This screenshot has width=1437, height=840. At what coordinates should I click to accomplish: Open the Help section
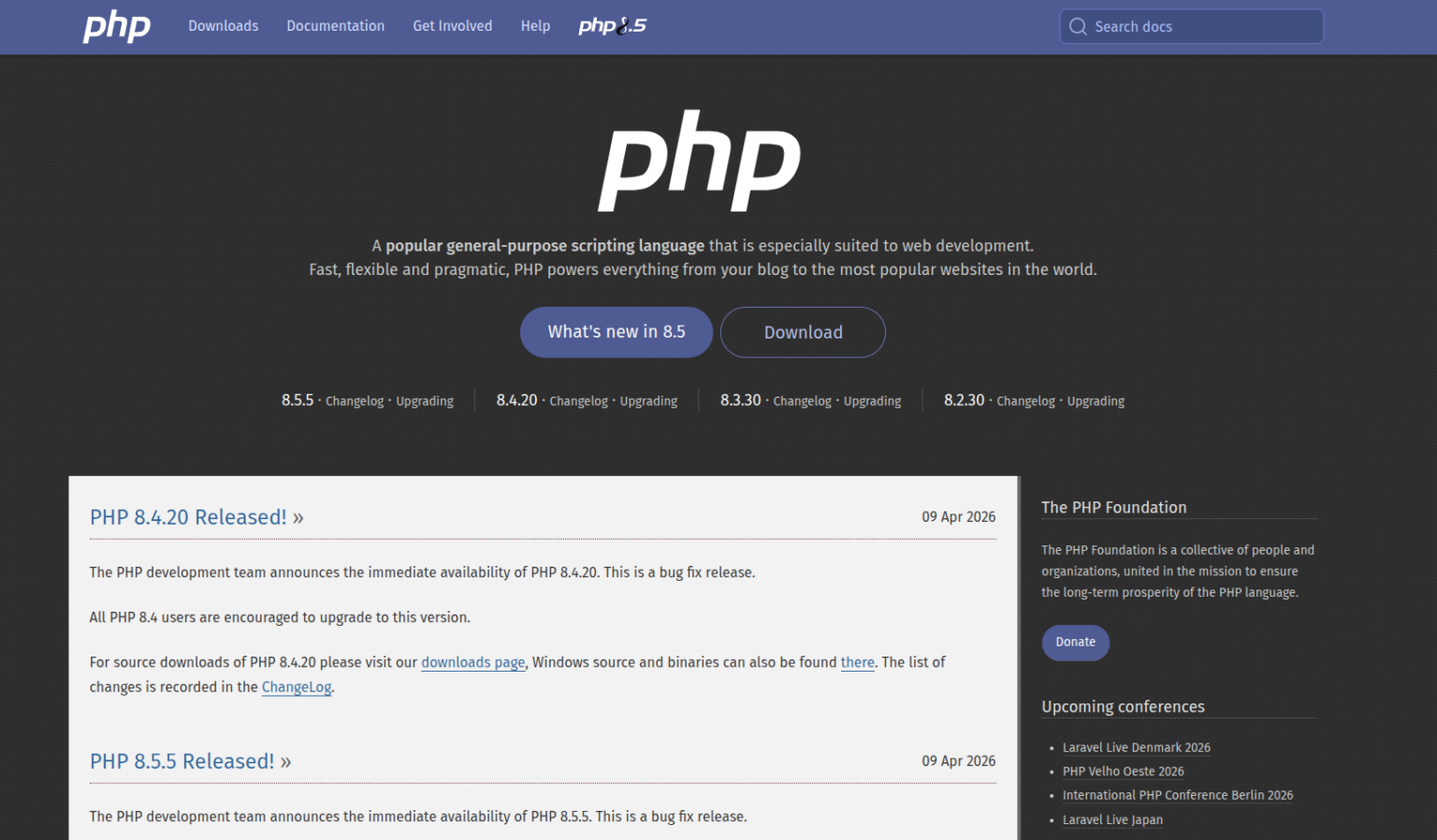pyautogui.click(x=535, y=26)
